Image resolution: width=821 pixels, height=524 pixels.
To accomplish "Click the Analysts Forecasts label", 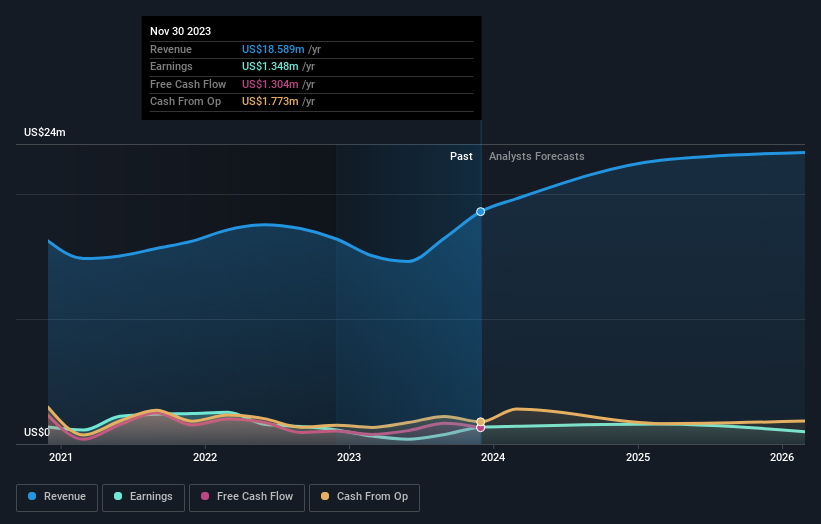I will 537,156.
